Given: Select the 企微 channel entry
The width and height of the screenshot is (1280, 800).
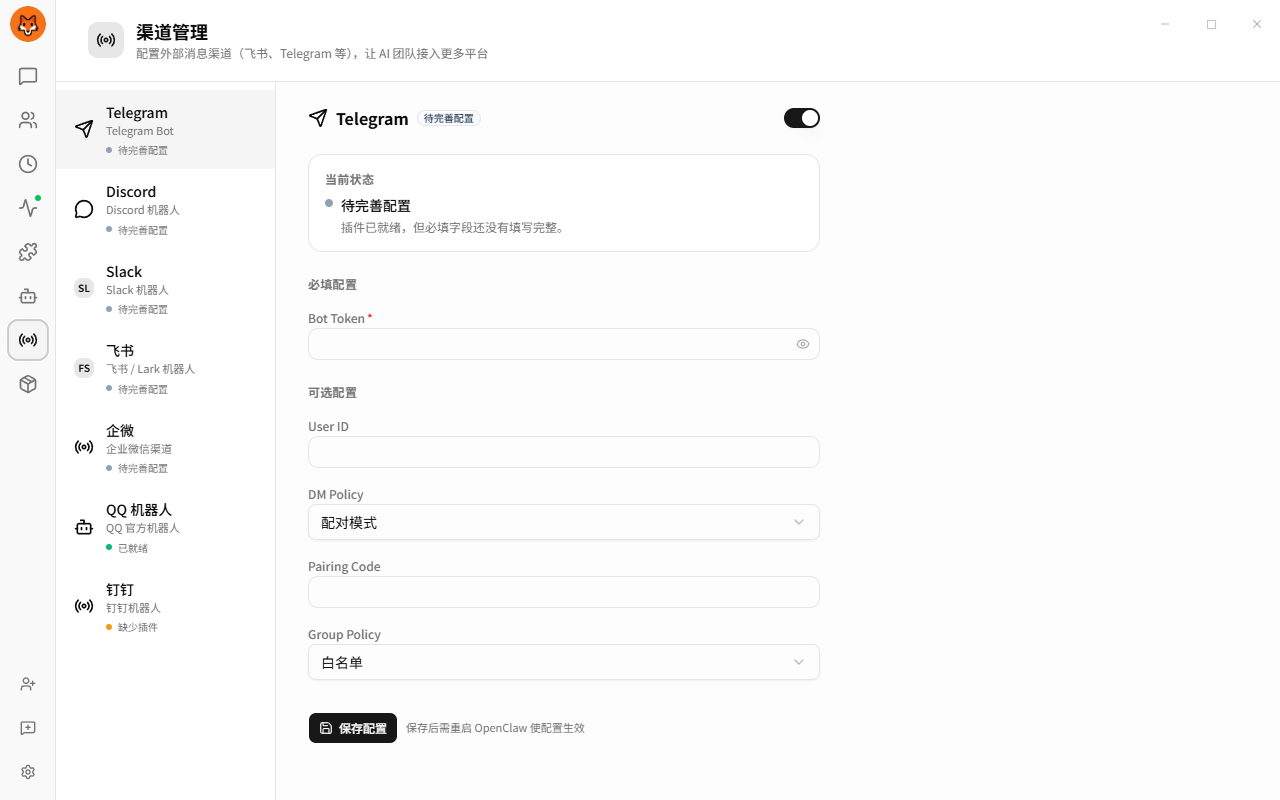Looking at the screenshot, I should pos(166,448).
